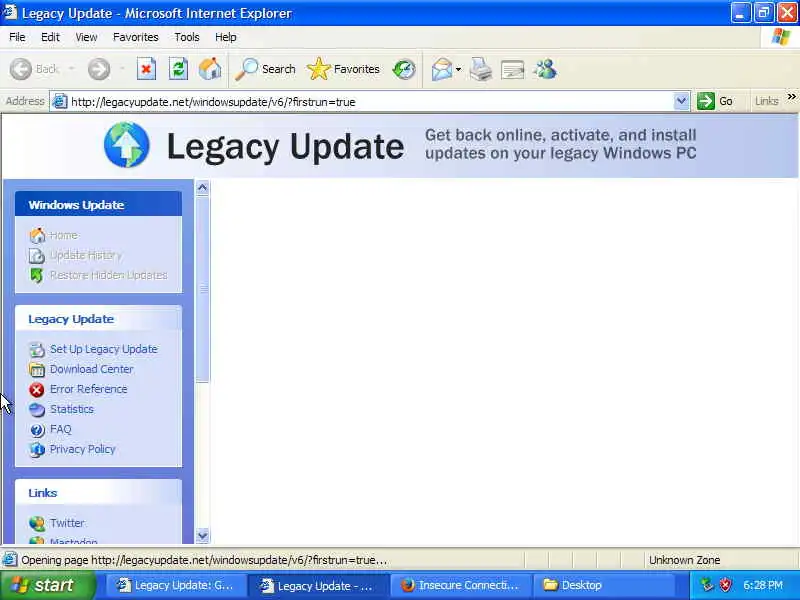The width and height of the screenshot is (800, 600).
Task: Click inside the address bar URL field
Action: coord(370,102)
